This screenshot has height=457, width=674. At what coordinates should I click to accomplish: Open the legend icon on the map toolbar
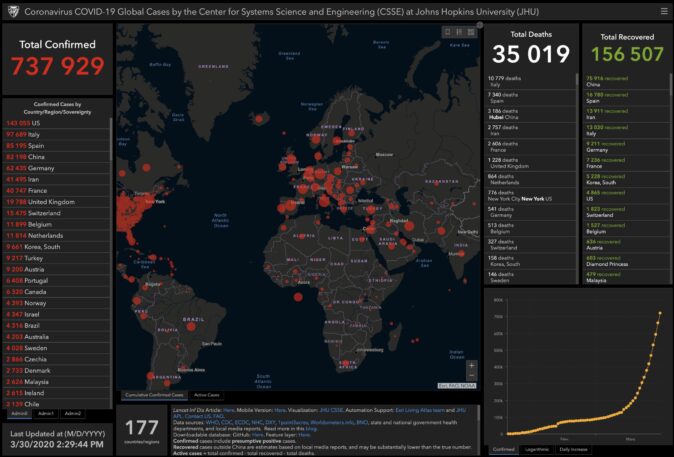(460, 32)
